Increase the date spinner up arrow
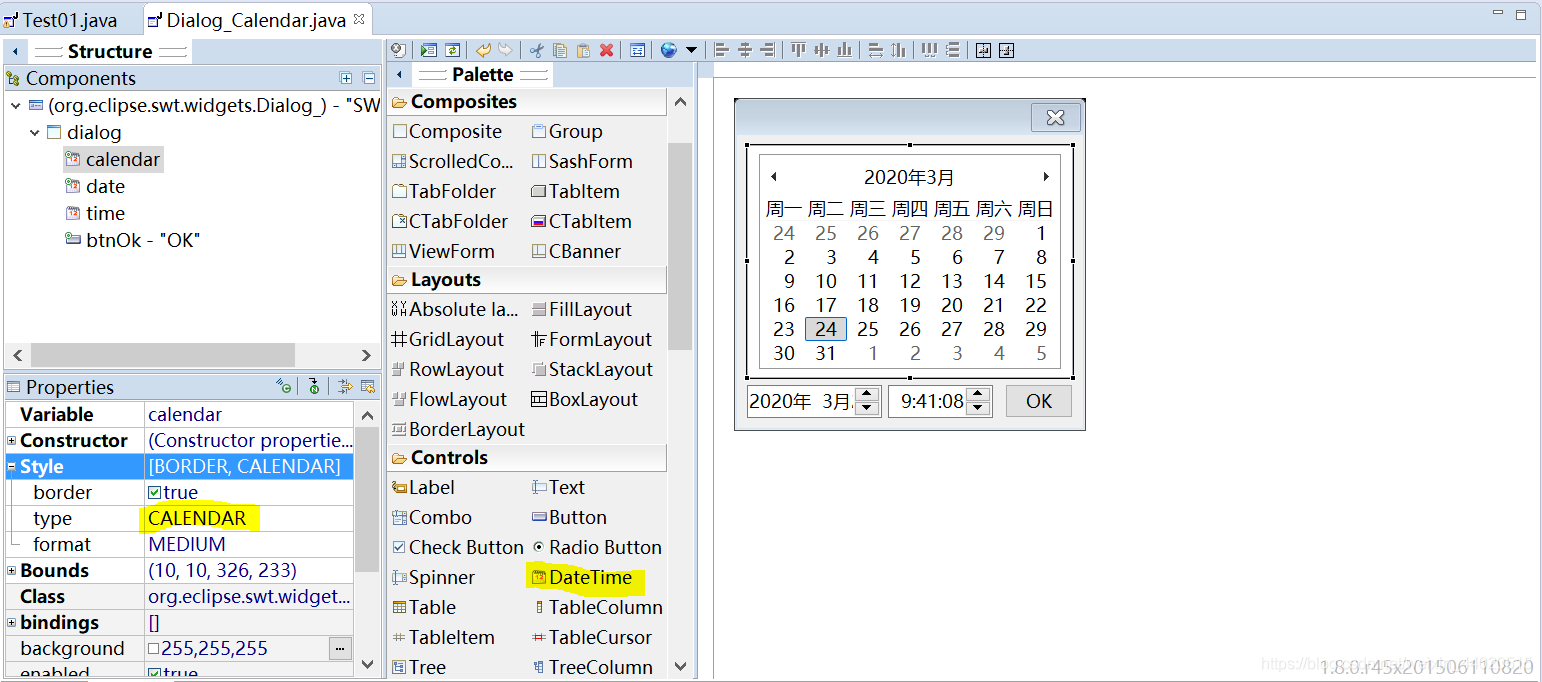This screenshot has height=682, width=1542. pyautogui.click(x=868, y=394)
